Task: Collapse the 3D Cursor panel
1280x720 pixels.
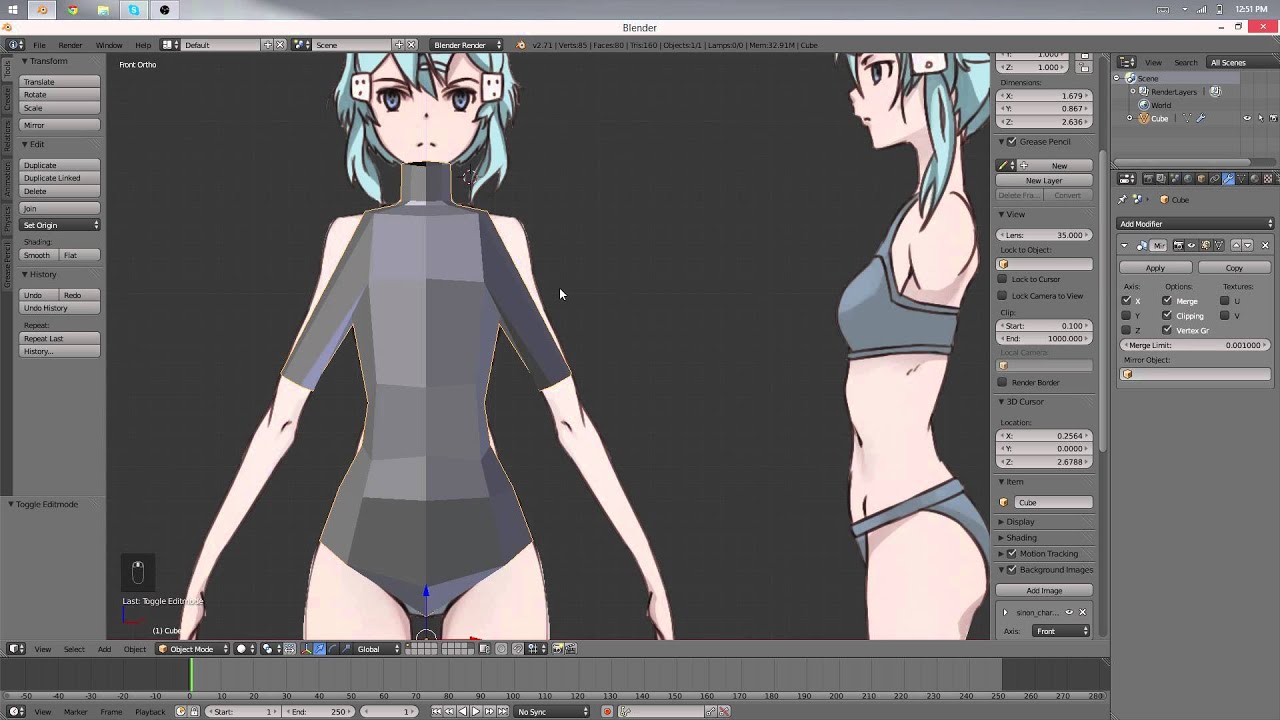Action: click(1001, 402)
